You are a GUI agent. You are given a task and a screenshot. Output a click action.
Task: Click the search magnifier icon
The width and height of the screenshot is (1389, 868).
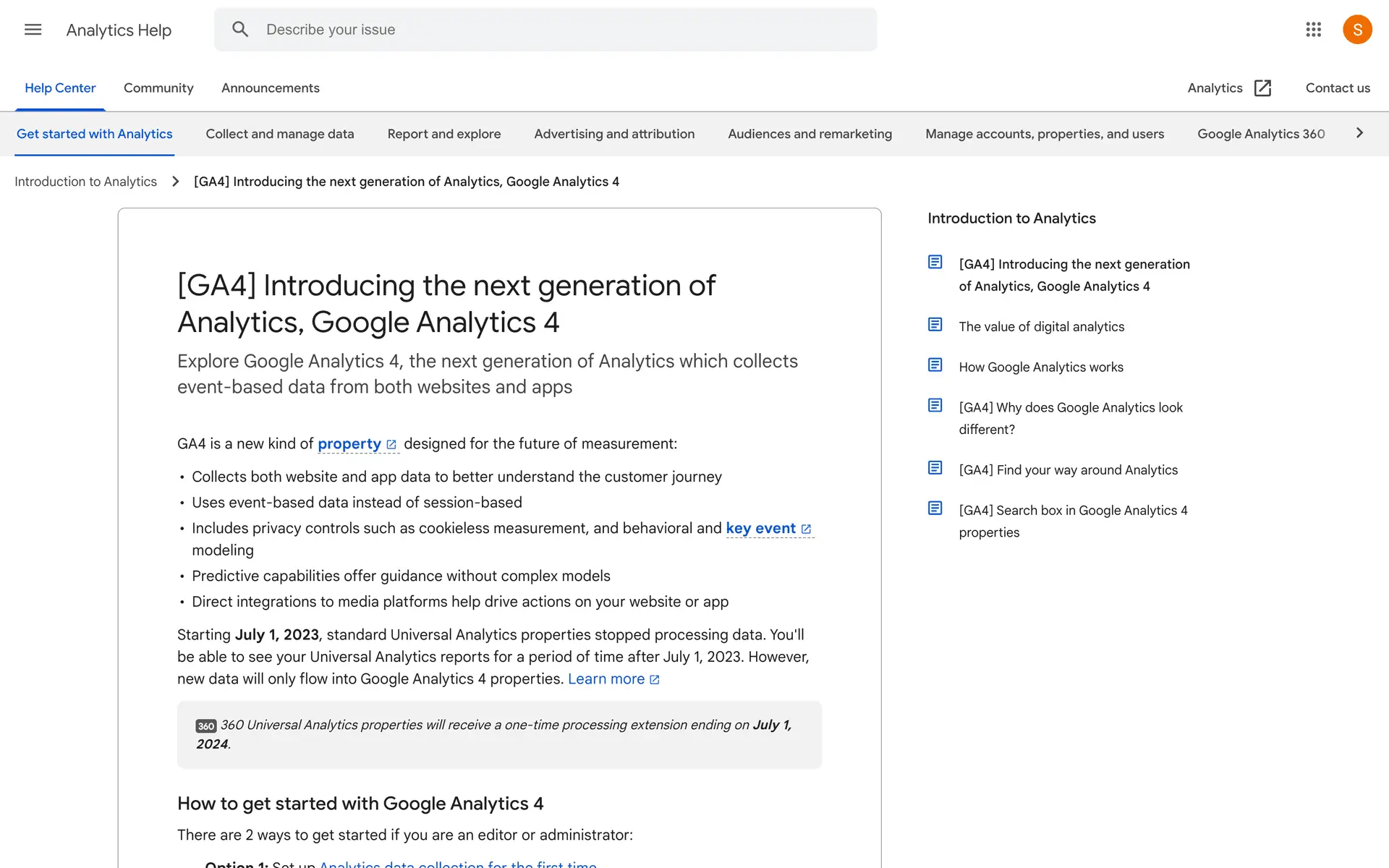click(240, 30)
